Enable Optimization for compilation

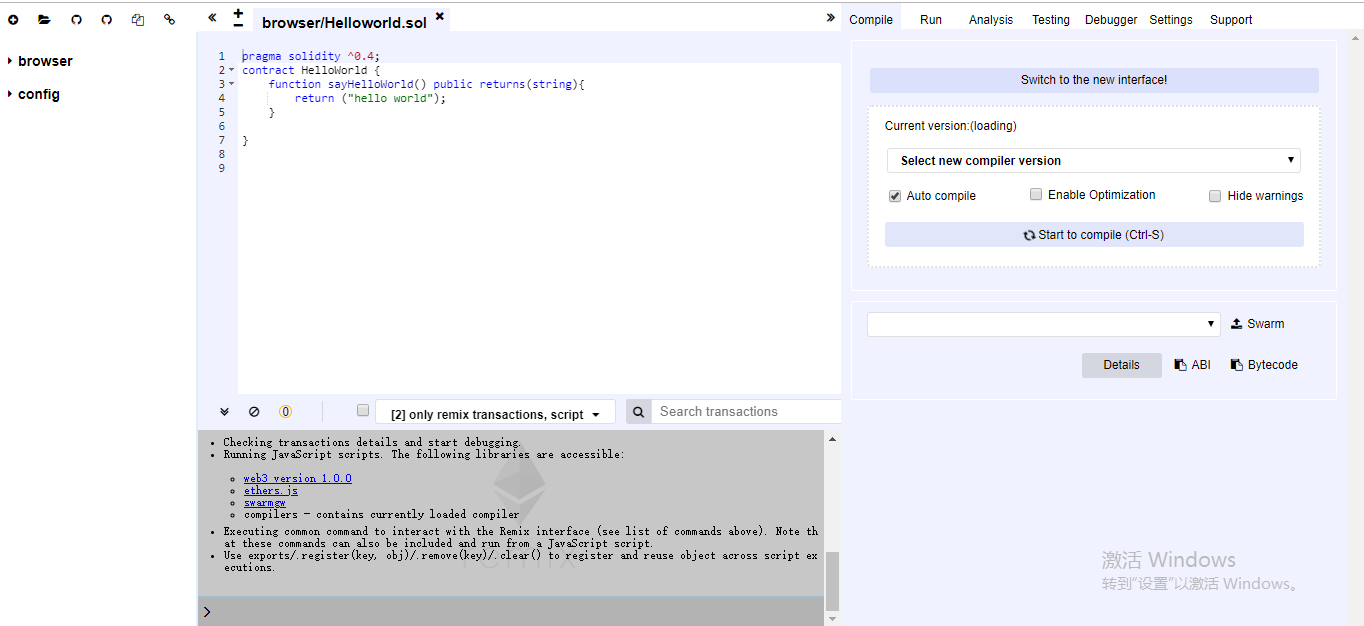coord(1036,194)
